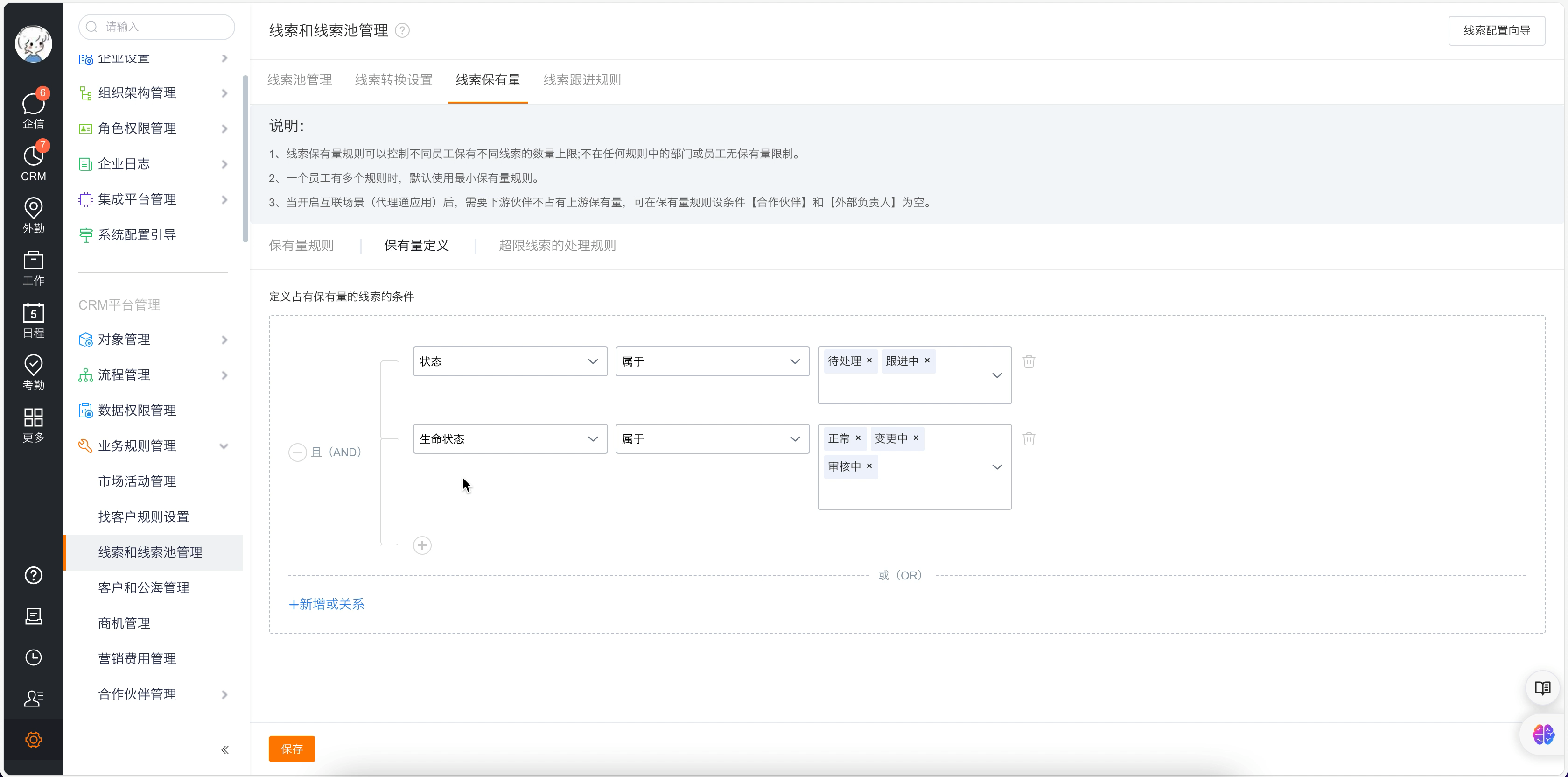This screenshot has height=777, width=1568.
Task: Open 商机管理 in sidebar
Action: (x=124, y=623)
